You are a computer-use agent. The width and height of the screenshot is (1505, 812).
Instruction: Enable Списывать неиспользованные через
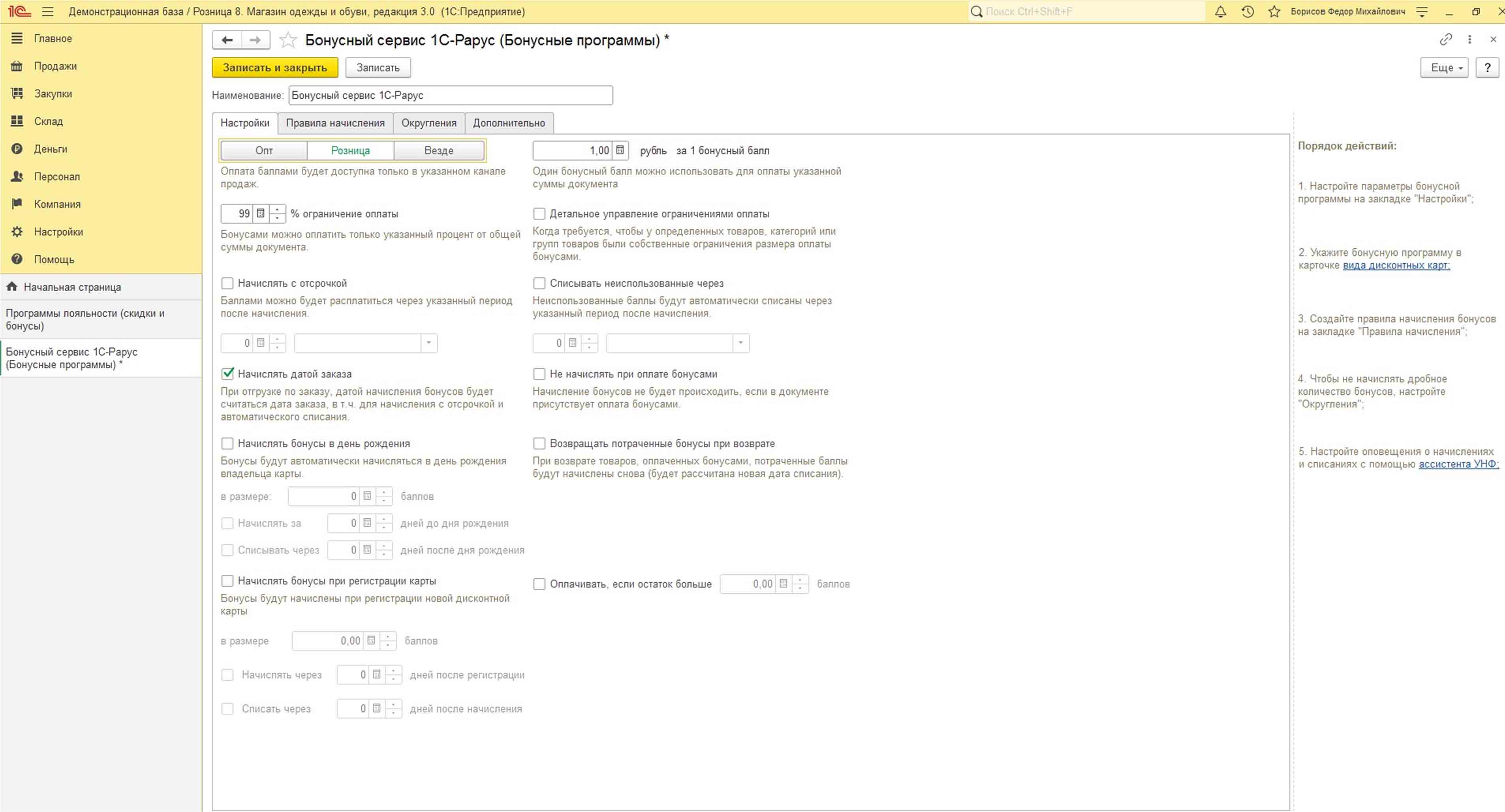coord(539,283)
